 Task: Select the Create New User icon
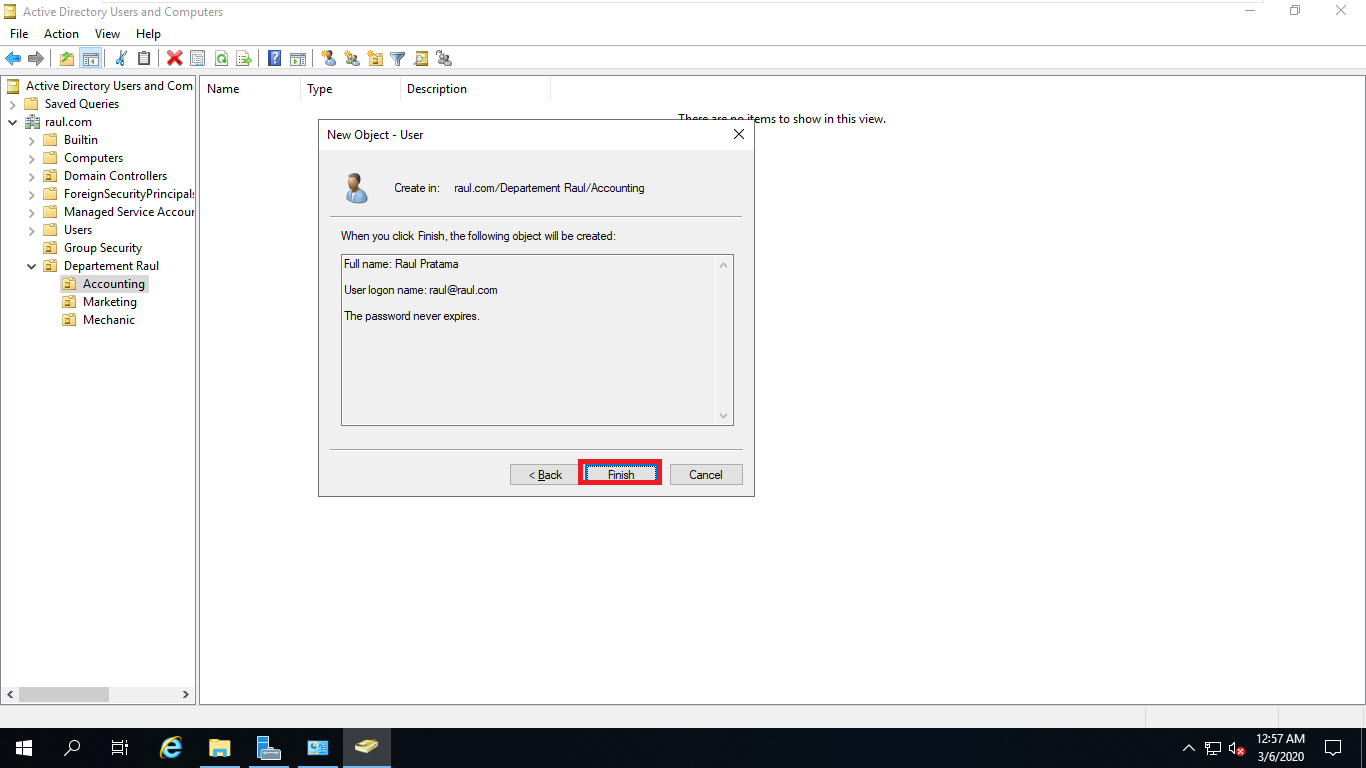pyautogui.click(x=328, y=58)
